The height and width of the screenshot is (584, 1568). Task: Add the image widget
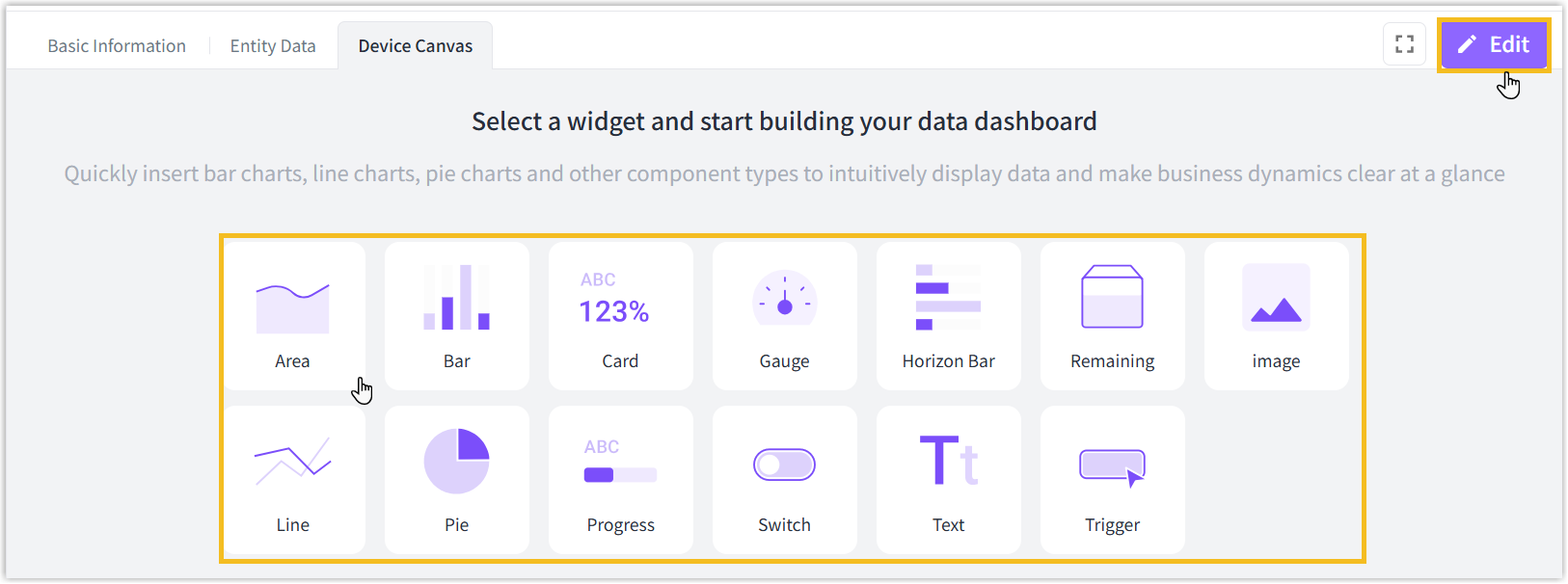[x=1276, y=315]
